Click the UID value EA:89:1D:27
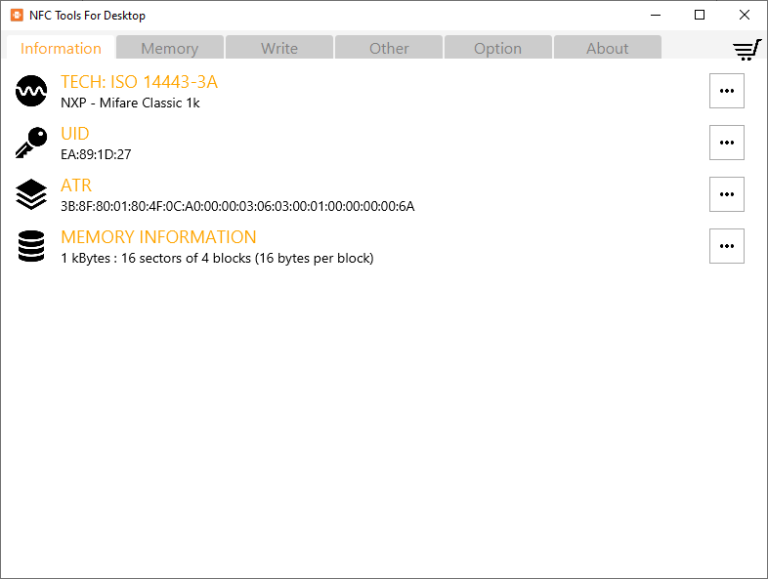Viewport: 768px width, 579px height. click(x=96, y=155)
